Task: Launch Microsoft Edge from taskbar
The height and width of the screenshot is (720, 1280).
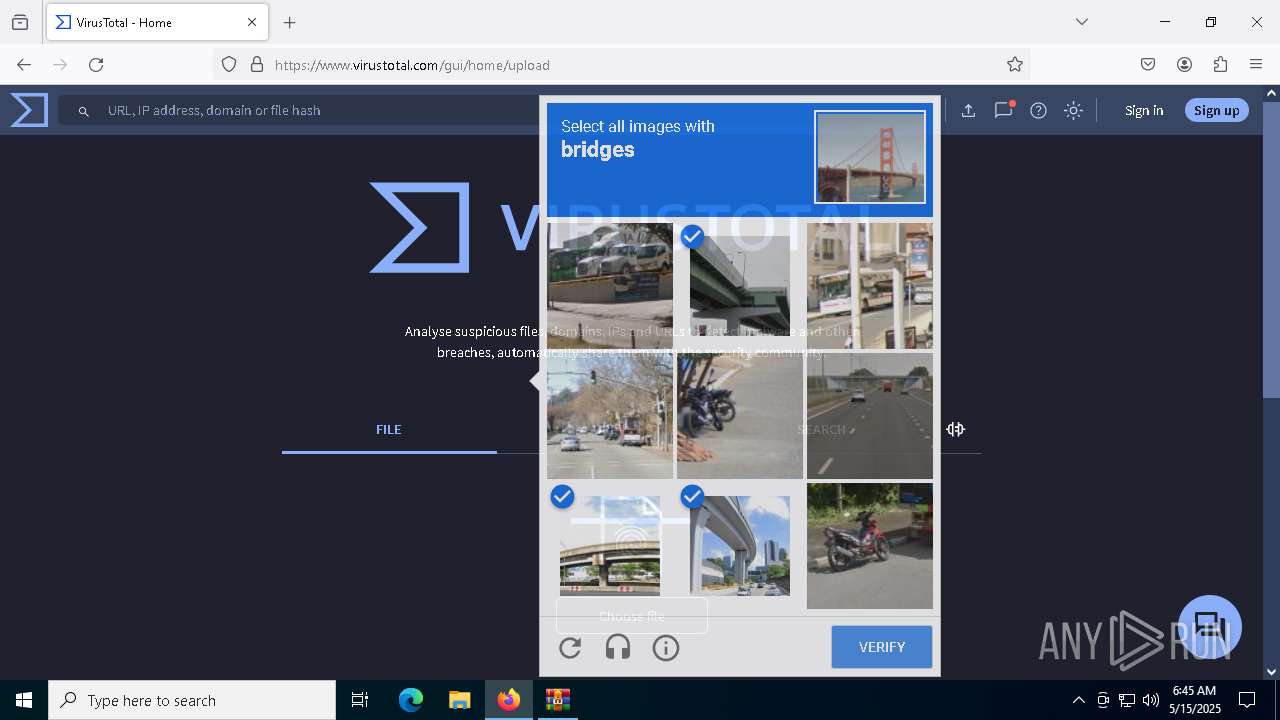Action: coord(411,700)
